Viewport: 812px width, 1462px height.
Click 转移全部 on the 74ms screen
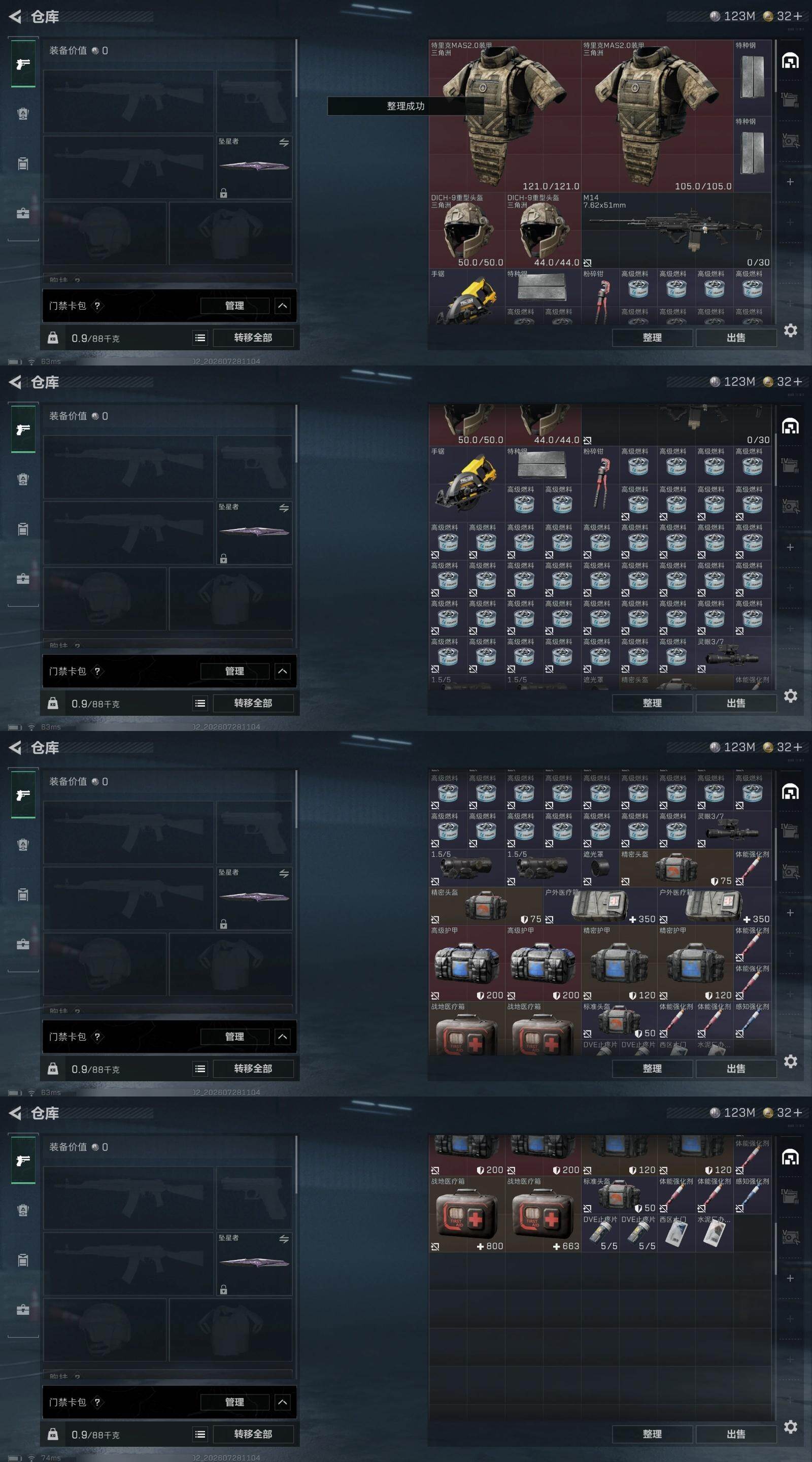click(253, 1434)
